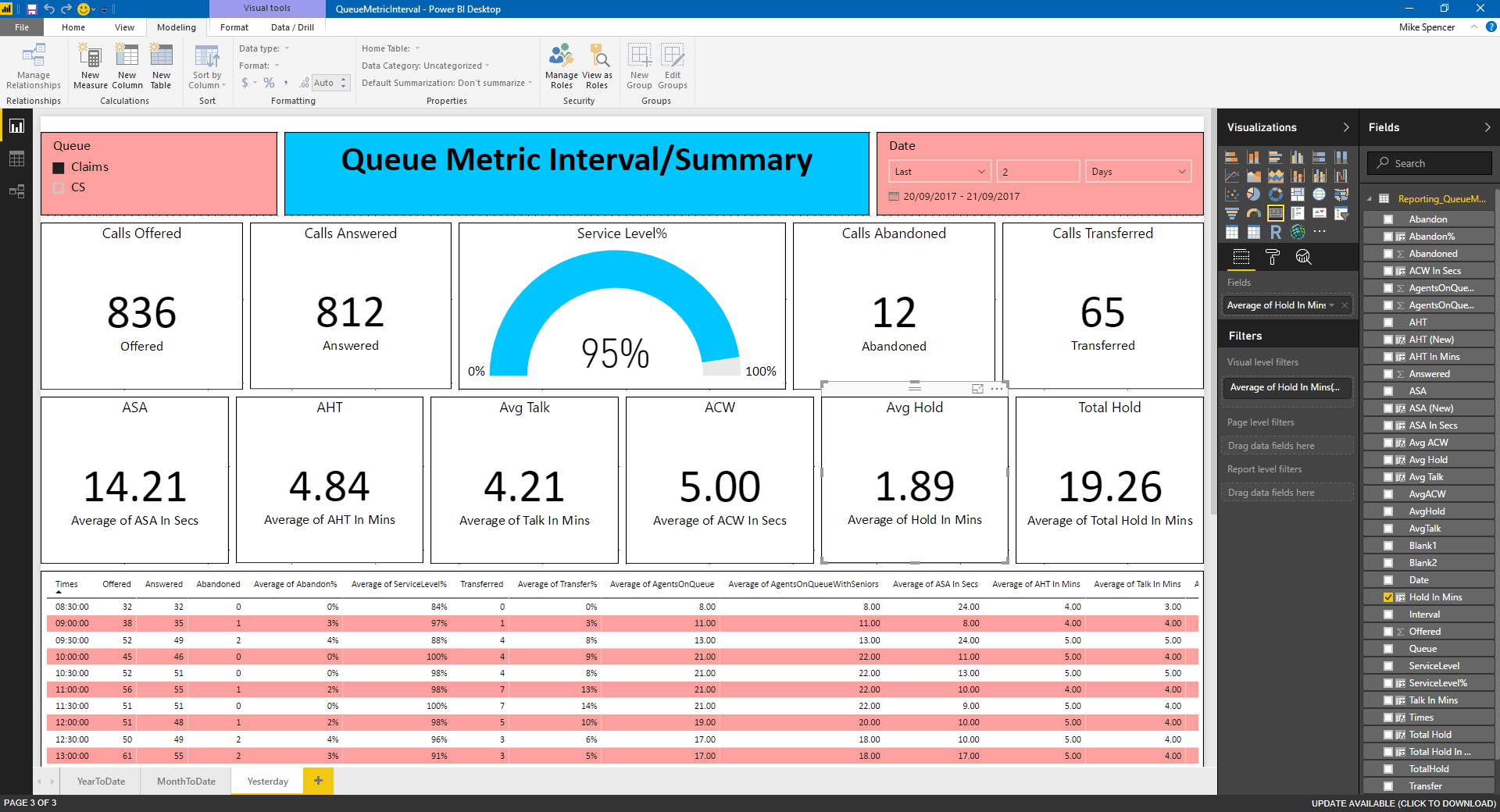Open the YearToDate page tab
This screenshot has height=812, width=1500.
tap(101, 782)
